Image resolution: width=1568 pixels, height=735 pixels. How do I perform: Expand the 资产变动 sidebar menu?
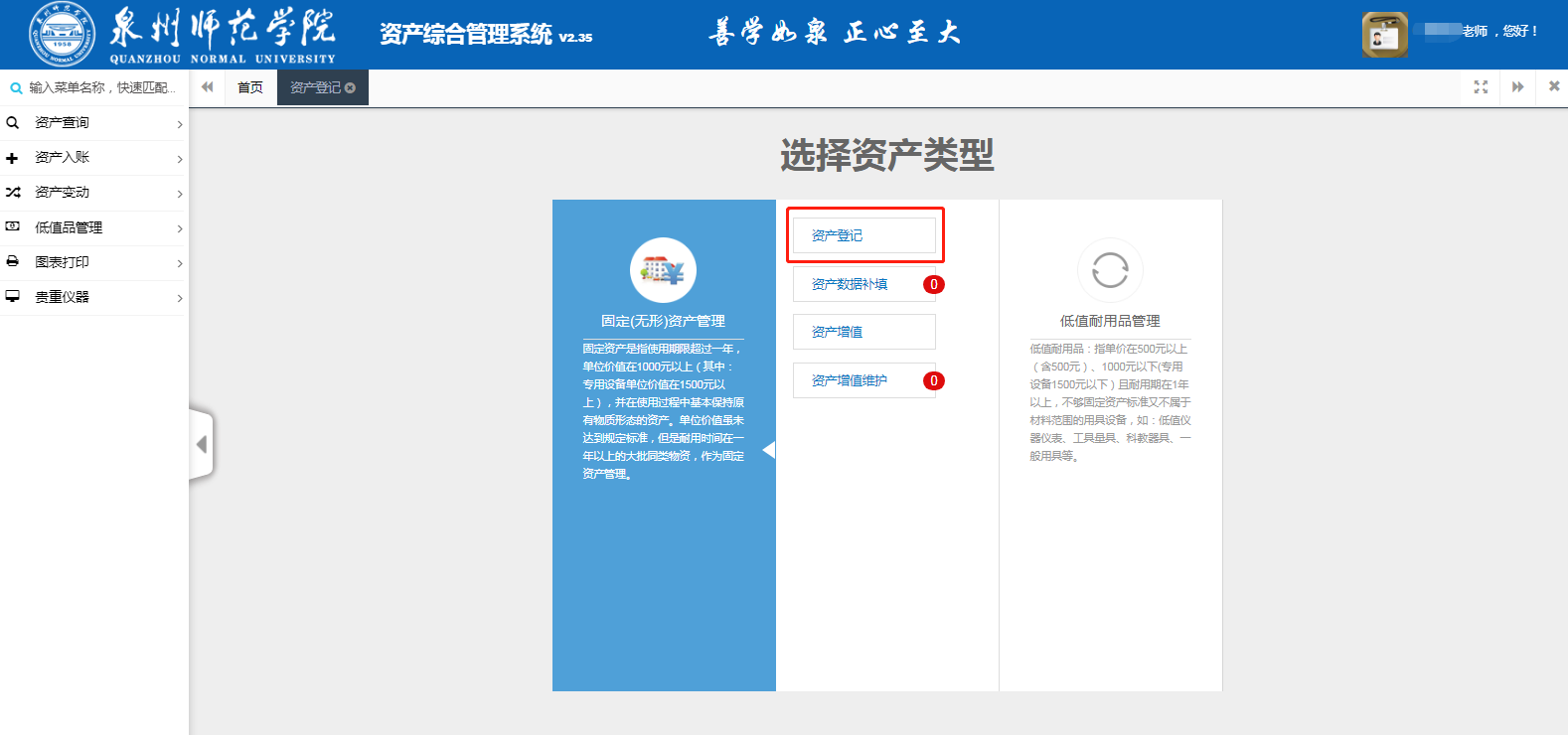coord(93,193)
